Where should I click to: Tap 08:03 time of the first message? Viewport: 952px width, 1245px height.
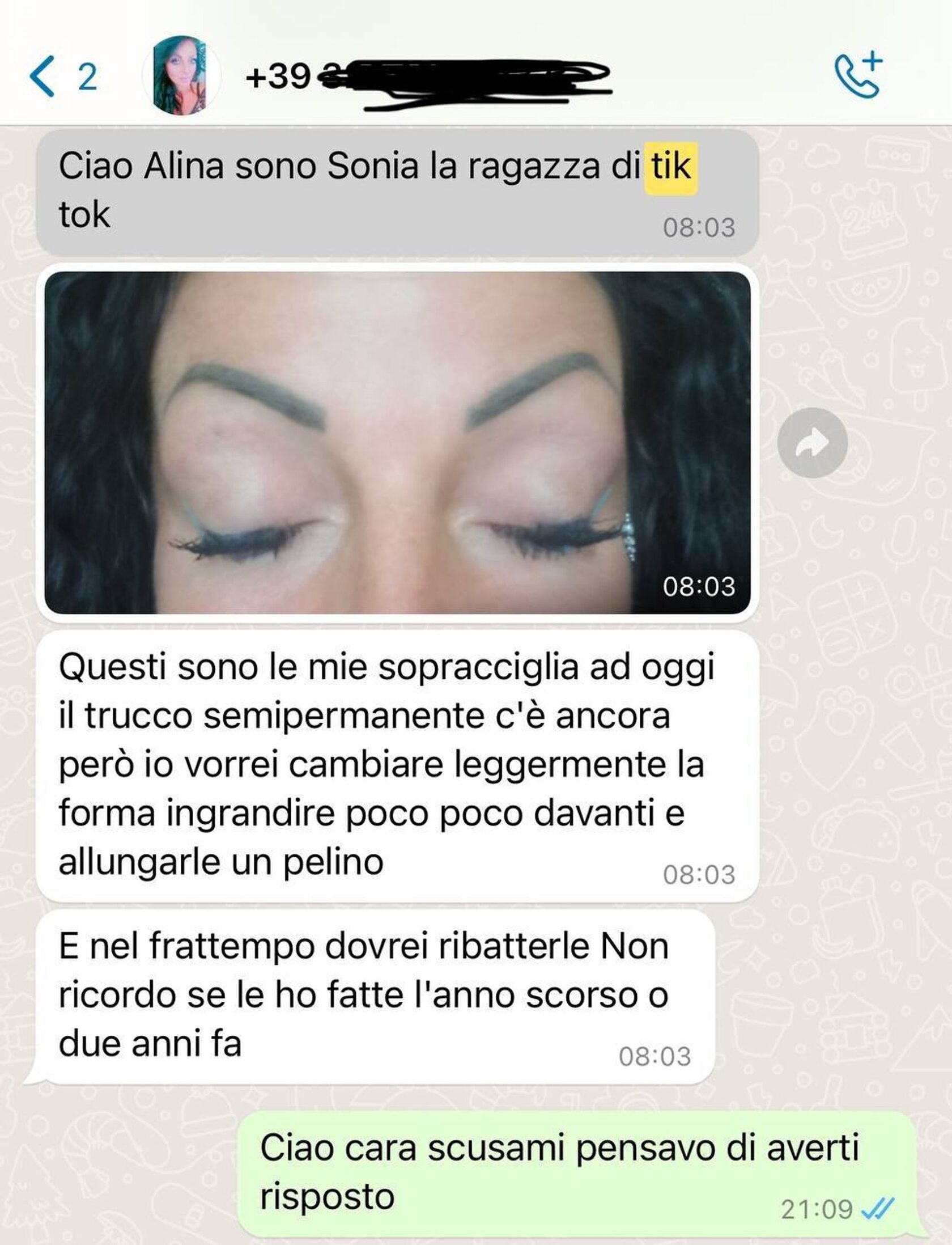[699, 227]
